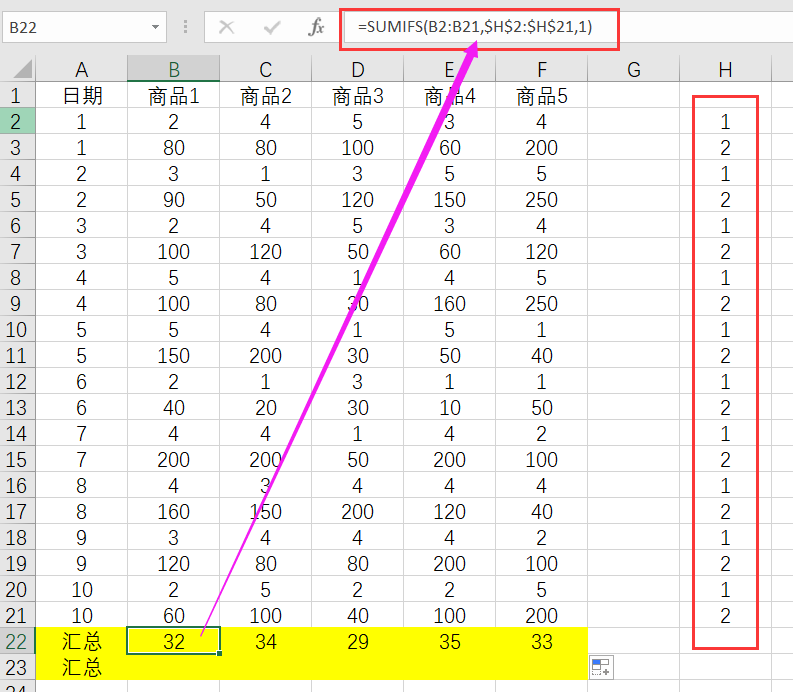Select summary cell showing 33
793x692 pixels.
(542, 641)
